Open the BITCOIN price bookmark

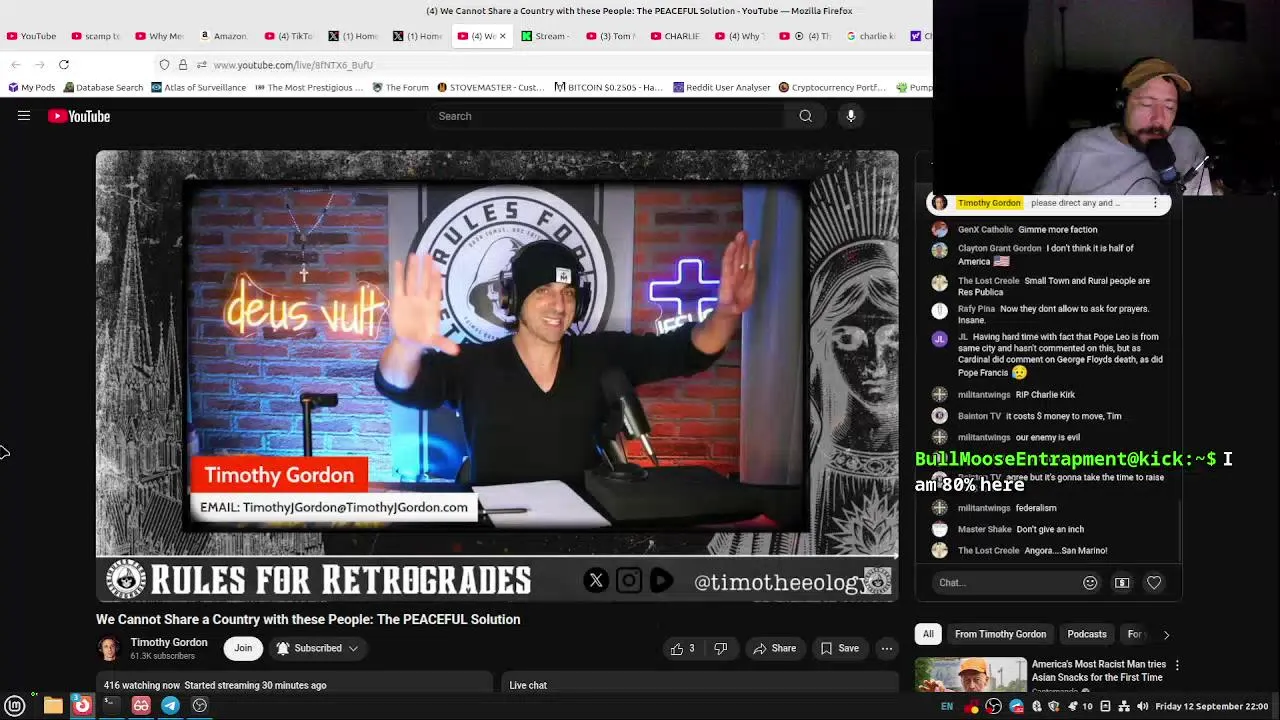tap(609, 87)
